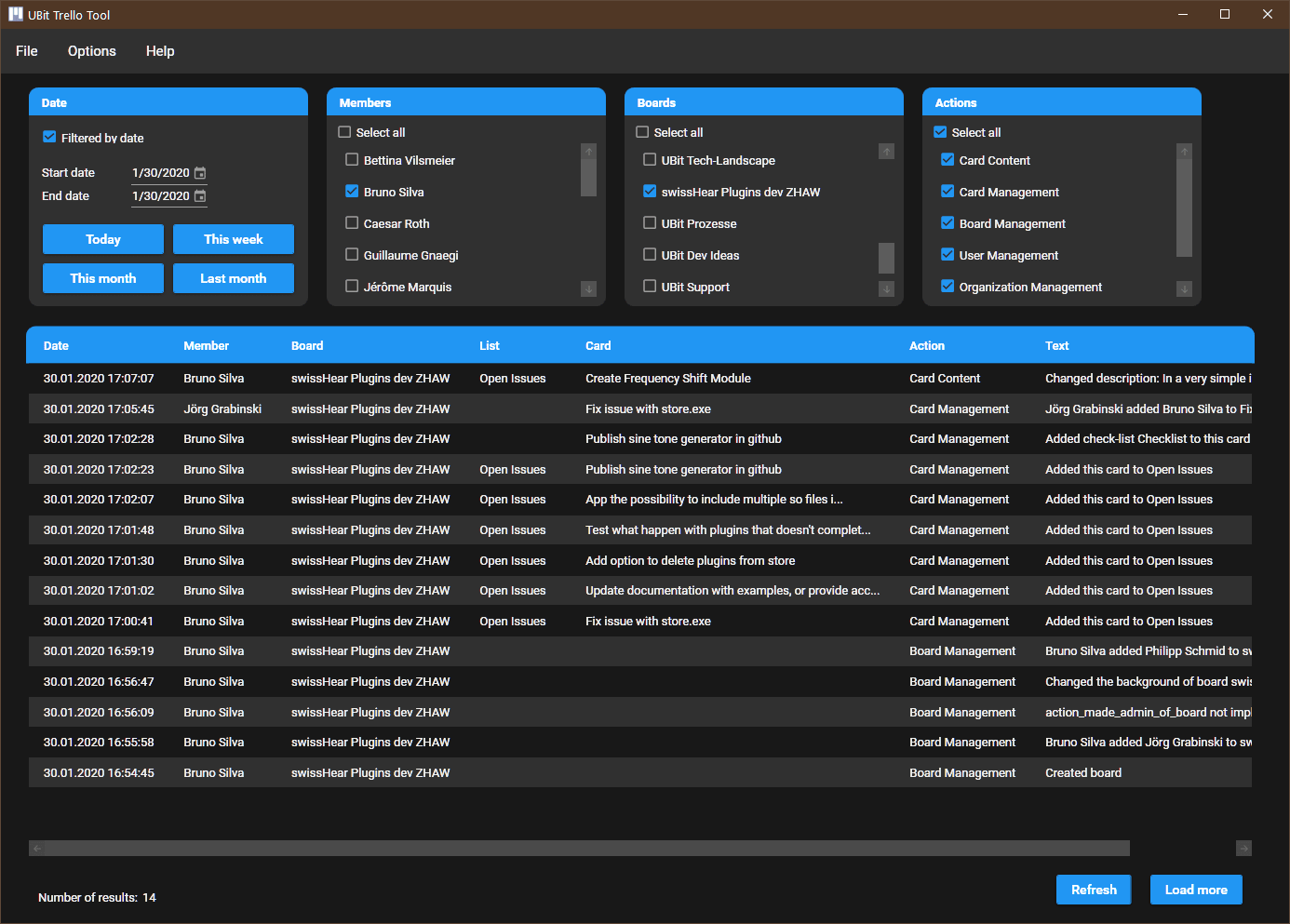Screen dimensions: 1290x924
Task: Click the This week button
Action: point(234,239)
